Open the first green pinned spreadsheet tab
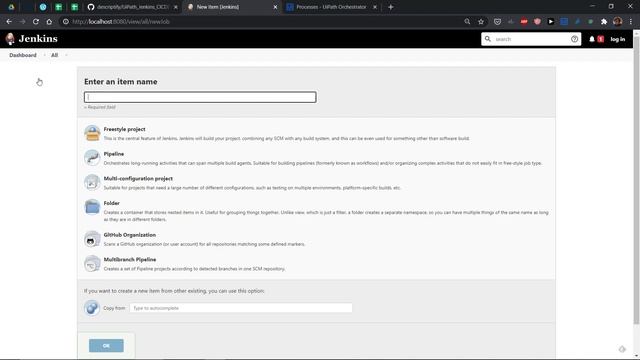The height and width of the screenshot is (360, 640). pyautogui.click(x=59, y=7)
